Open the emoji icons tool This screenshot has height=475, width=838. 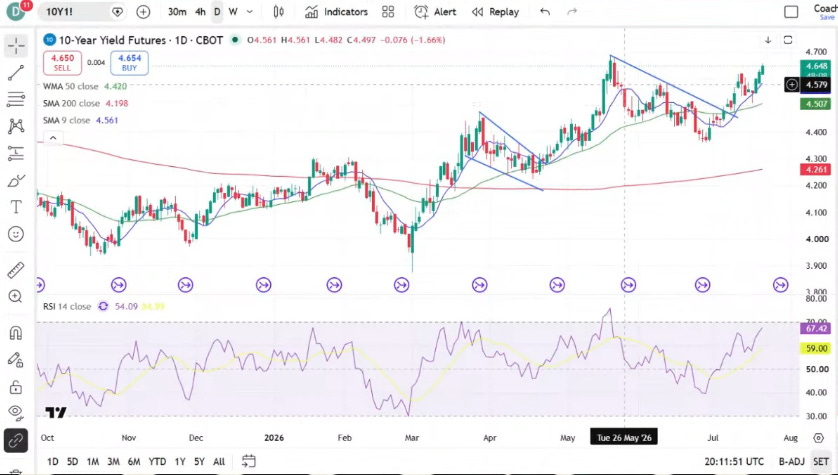tap(16, 234)
